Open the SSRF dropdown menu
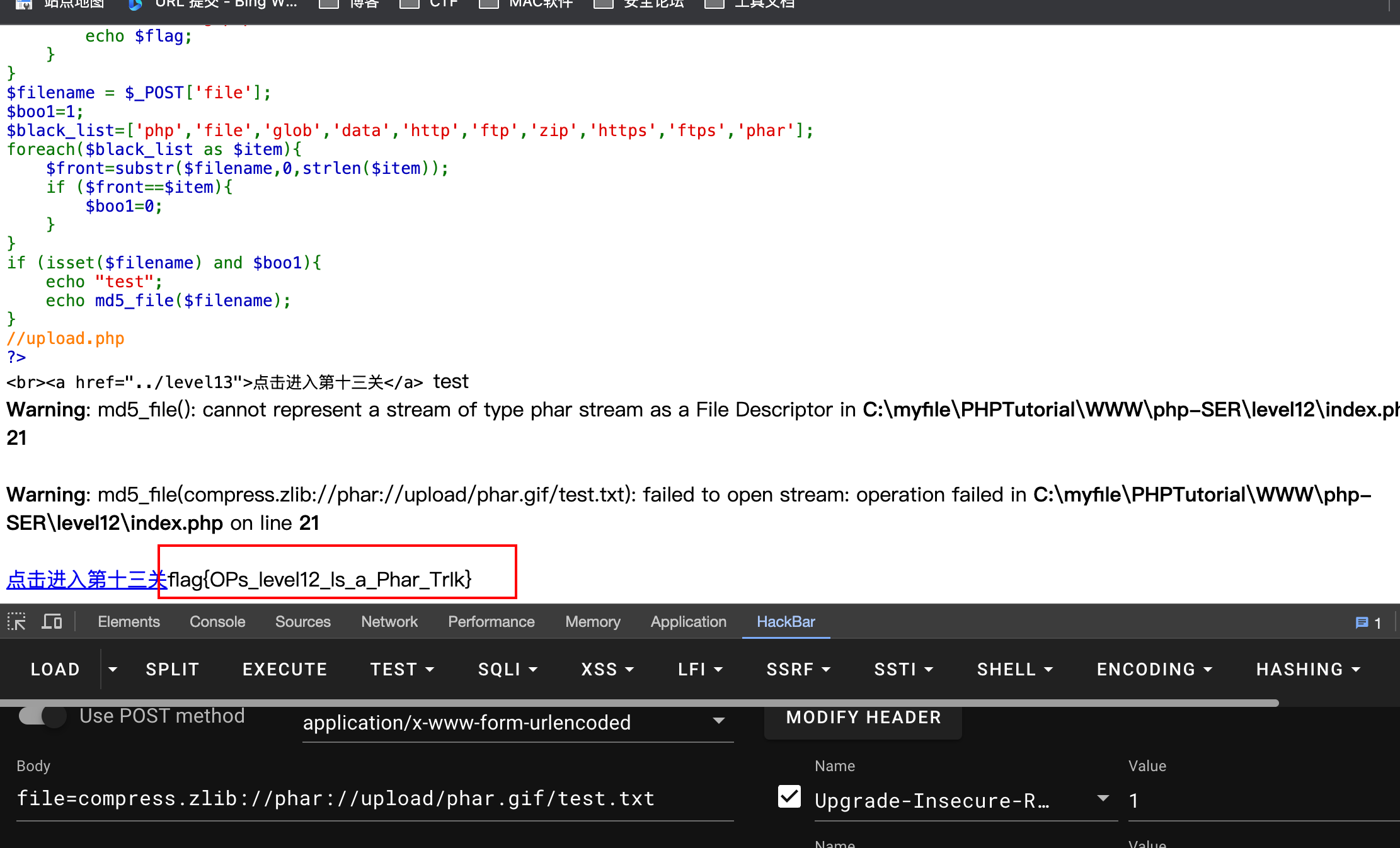 click(798, 669)
